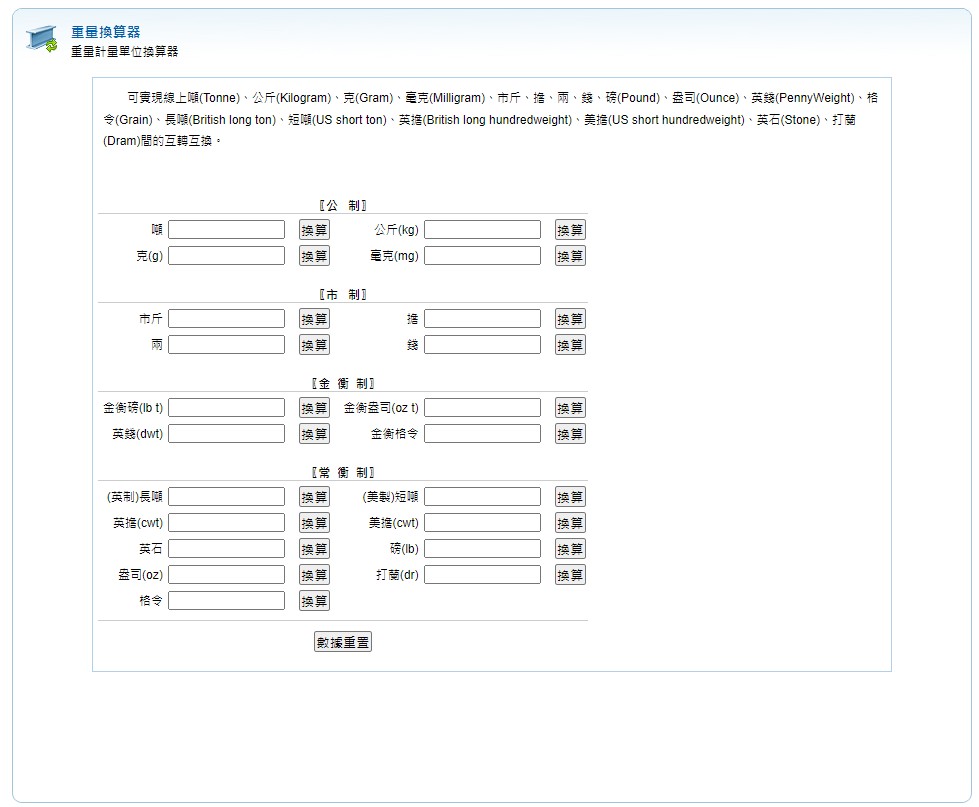The width and height of the screenshot is (979, 807).
Task: Click 換算 button for 市斤
Action: click(314, 319)
